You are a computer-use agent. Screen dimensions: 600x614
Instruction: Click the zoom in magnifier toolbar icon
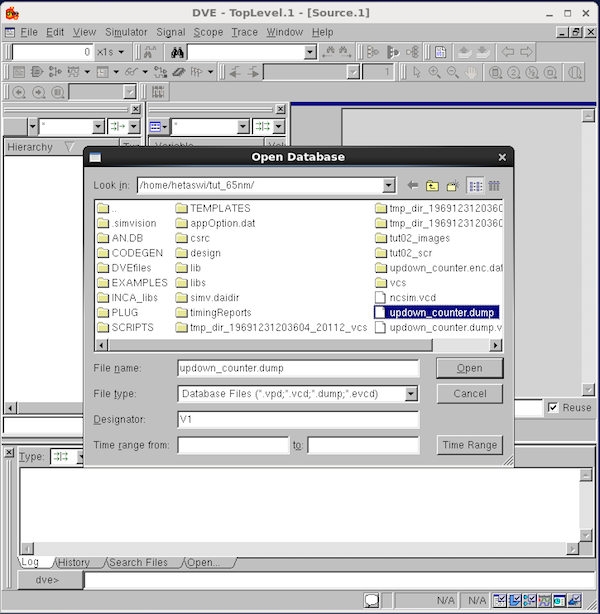(434, 72)
